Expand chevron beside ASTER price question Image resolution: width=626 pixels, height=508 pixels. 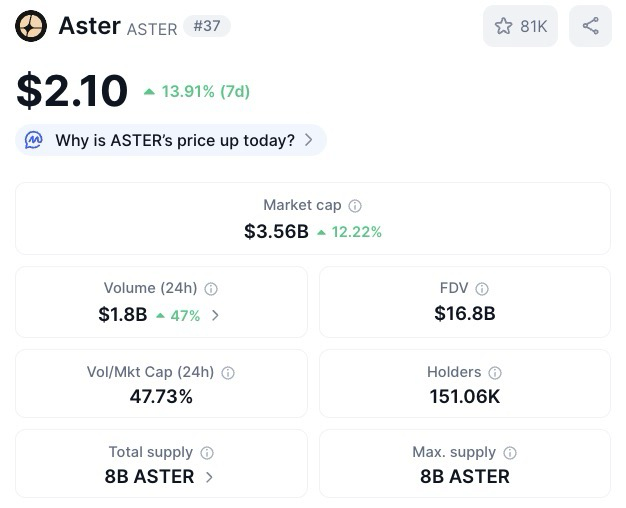coord(309,140)
